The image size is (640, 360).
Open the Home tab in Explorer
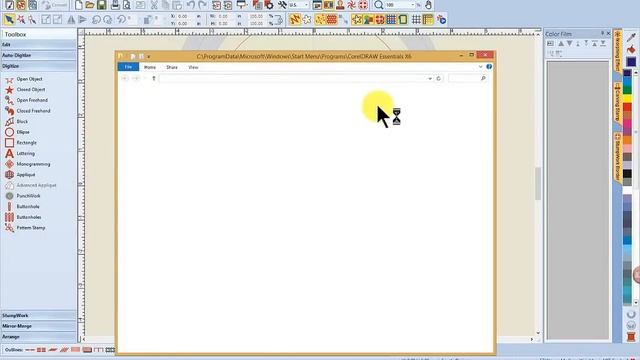pos(150,67)
